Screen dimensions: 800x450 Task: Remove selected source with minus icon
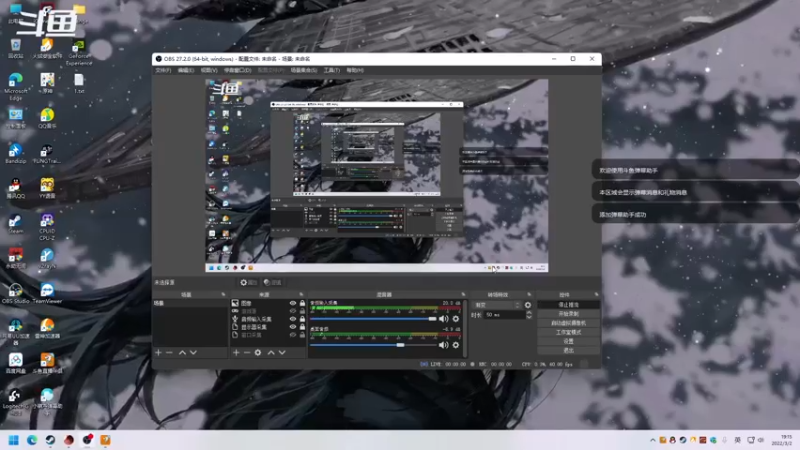coord(247,353)
